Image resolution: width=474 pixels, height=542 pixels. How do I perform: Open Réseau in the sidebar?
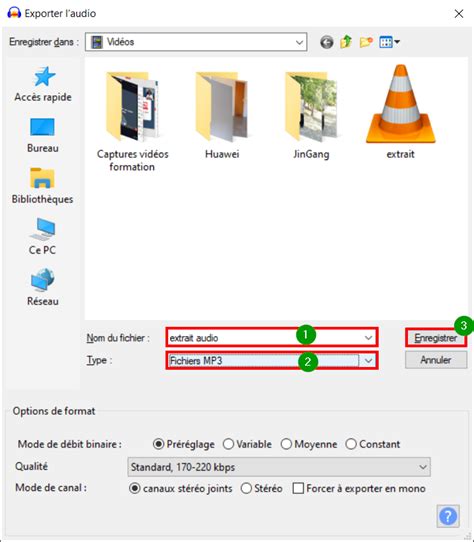(43, 287)
